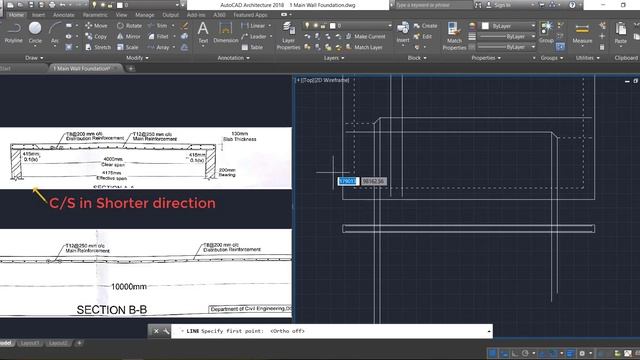Click the layer color swatch in Layers dropdown
640x360 pixels.
coord(333,26)
